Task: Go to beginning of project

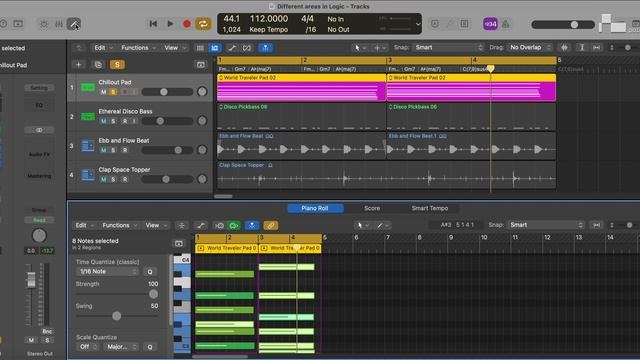Action: click(153, 24)
